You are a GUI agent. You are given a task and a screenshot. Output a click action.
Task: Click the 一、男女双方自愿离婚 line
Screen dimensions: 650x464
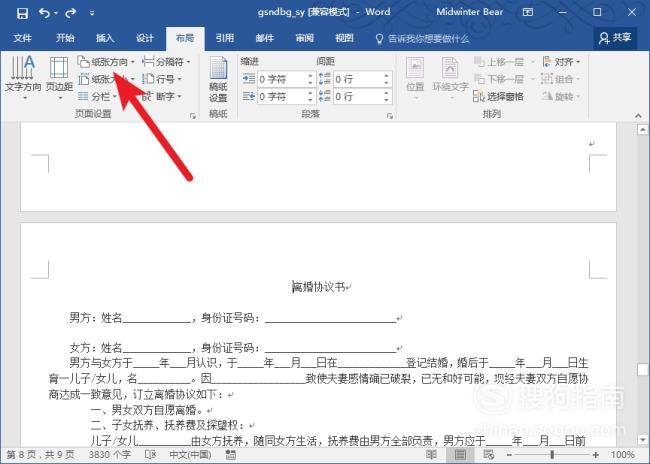tap(151, 410)
